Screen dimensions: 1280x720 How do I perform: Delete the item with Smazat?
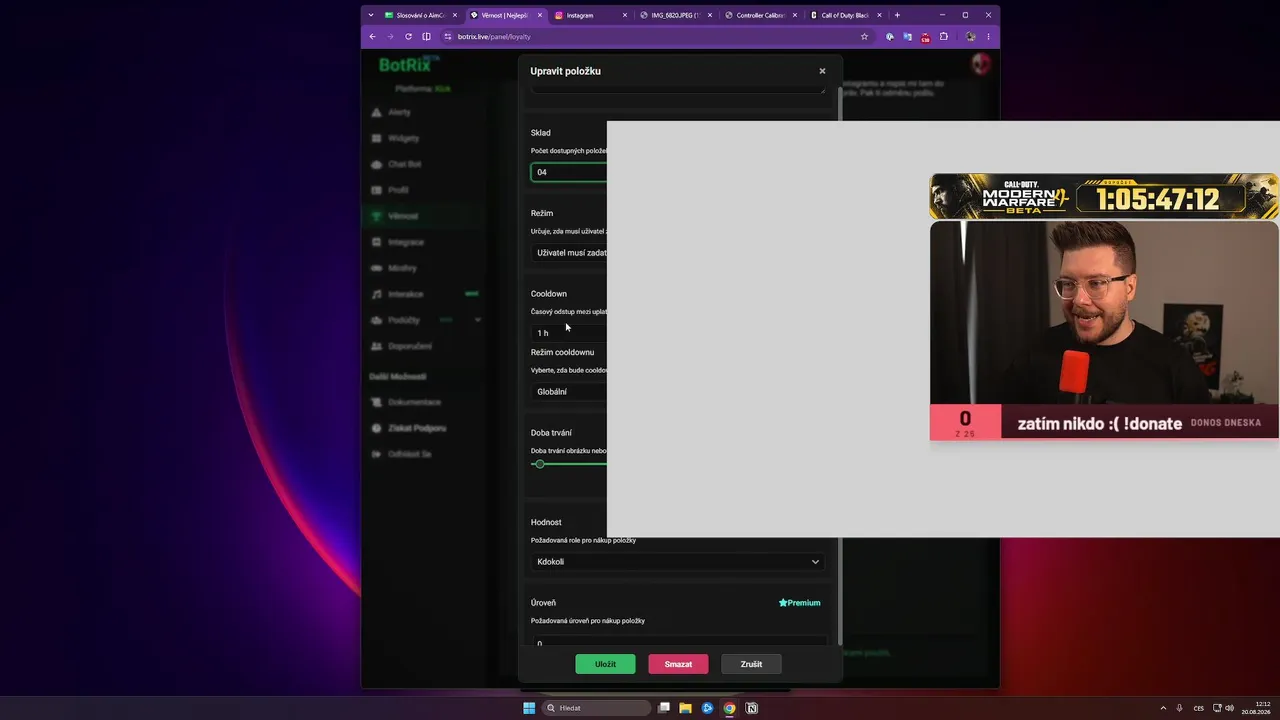pyautogui.click(x=678, y=664)
